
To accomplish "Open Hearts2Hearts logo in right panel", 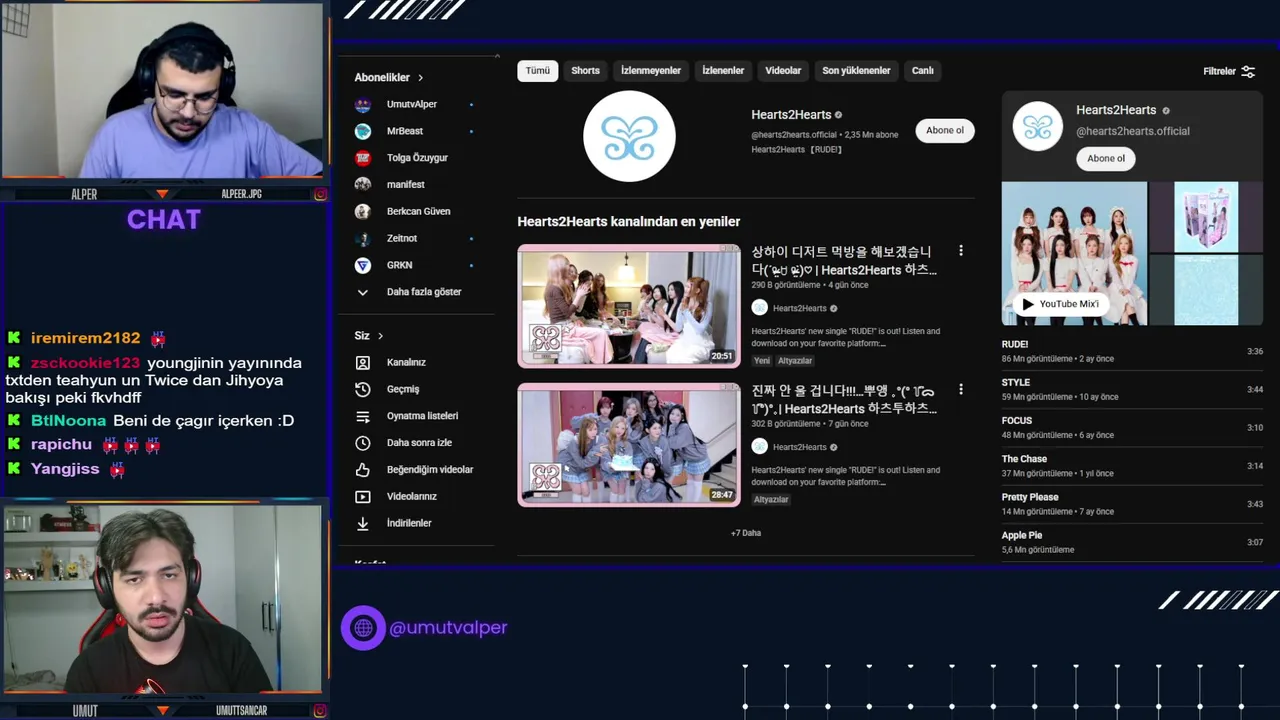I will (x=1037, y=127).
